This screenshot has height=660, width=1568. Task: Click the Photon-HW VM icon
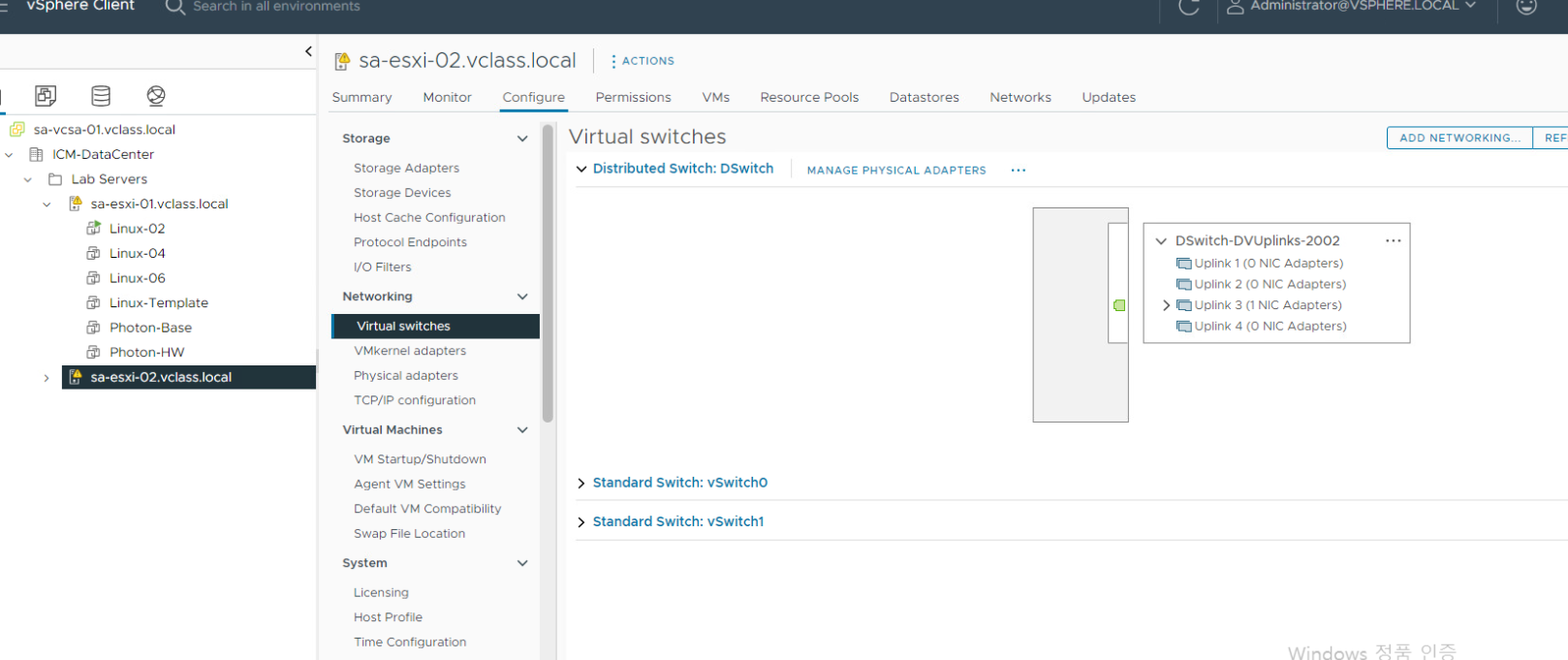[94, 352]
